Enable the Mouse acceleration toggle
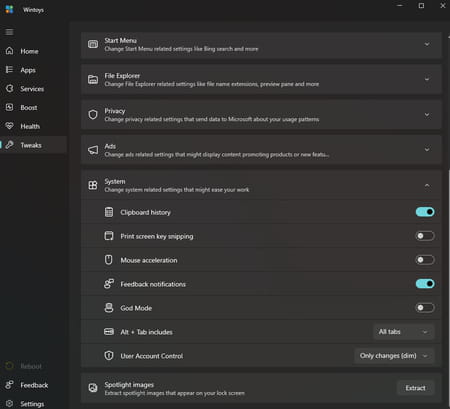450x409 pixels. 425,260
